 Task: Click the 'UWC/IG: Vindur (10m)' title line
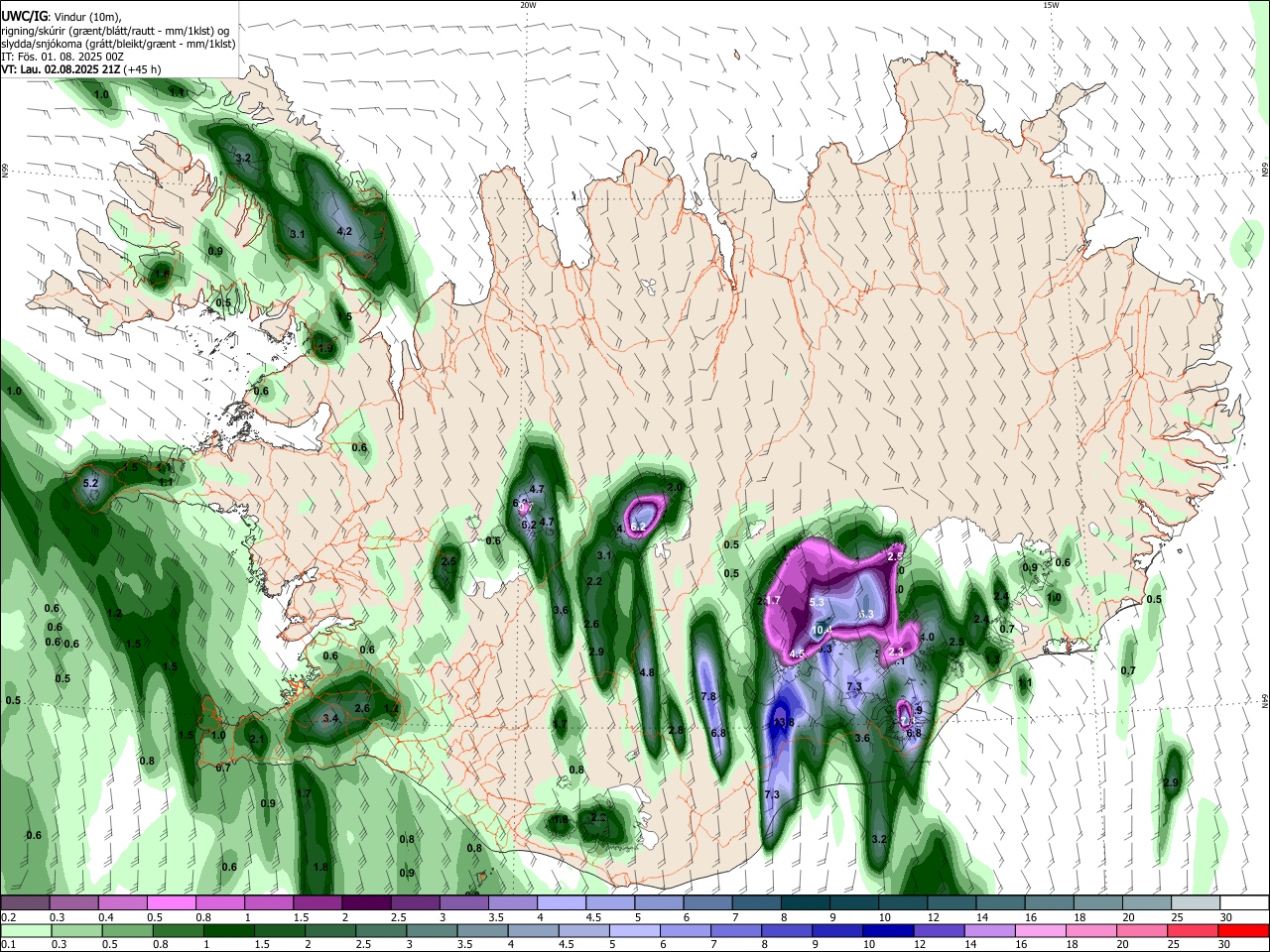61,16
